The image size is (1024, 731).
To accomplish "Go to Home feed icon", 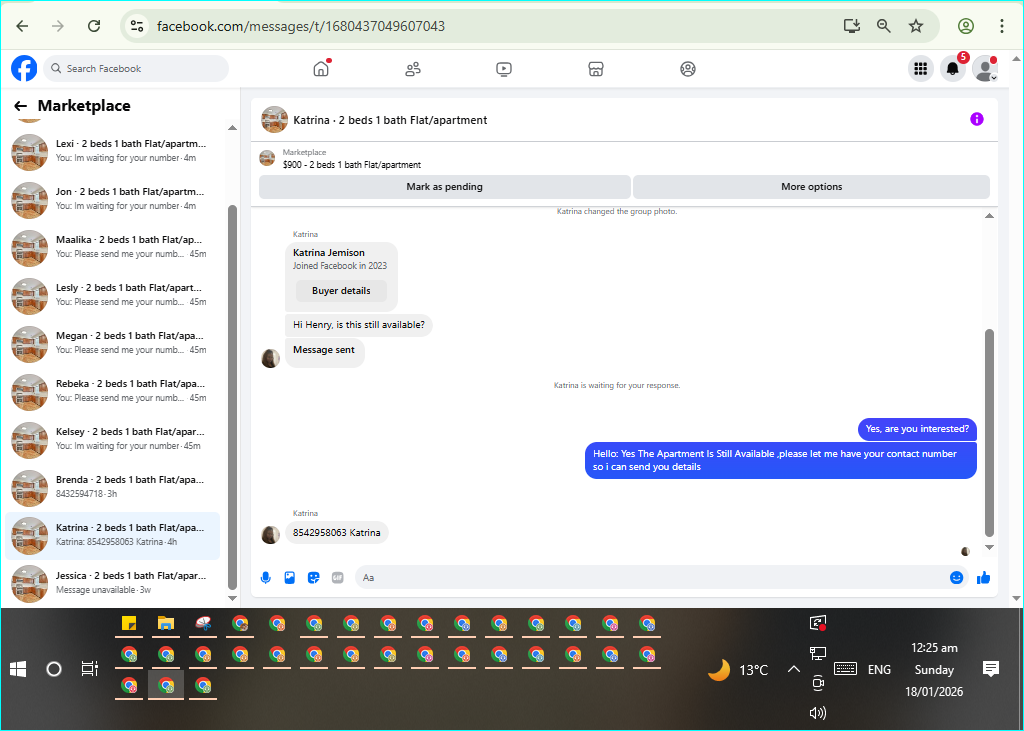I will click(321, 69).
